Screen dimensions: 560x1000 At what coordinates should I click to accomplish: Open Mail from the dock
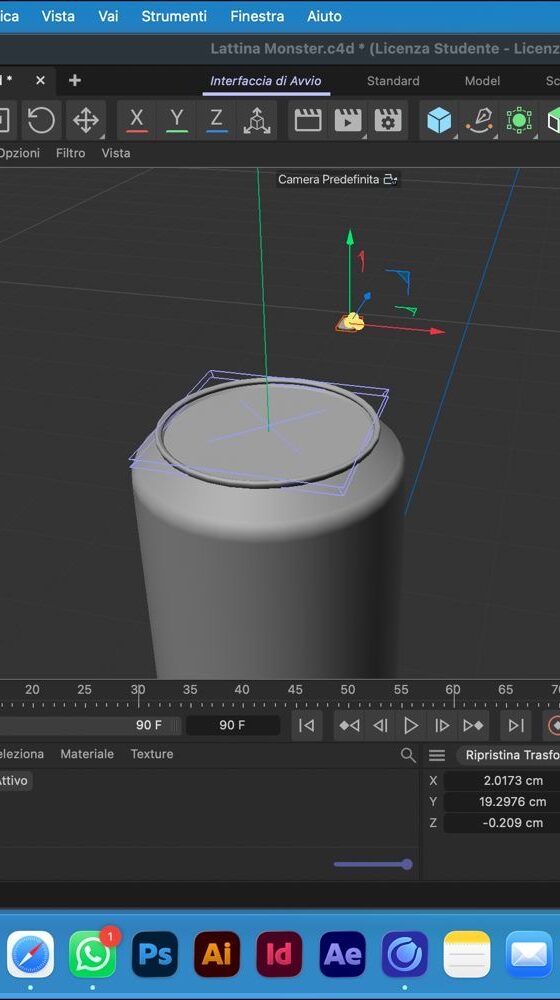coord(529,955)
